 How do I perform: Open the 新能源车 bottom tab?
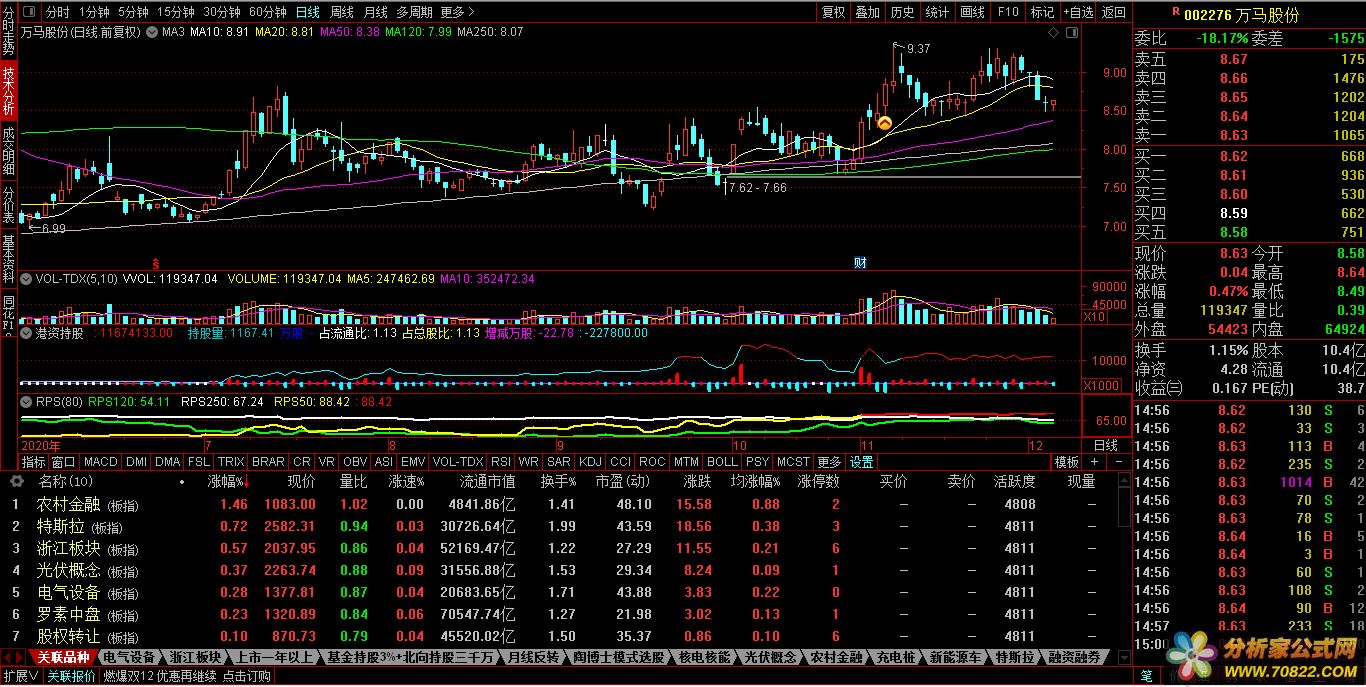click(954, 657)
